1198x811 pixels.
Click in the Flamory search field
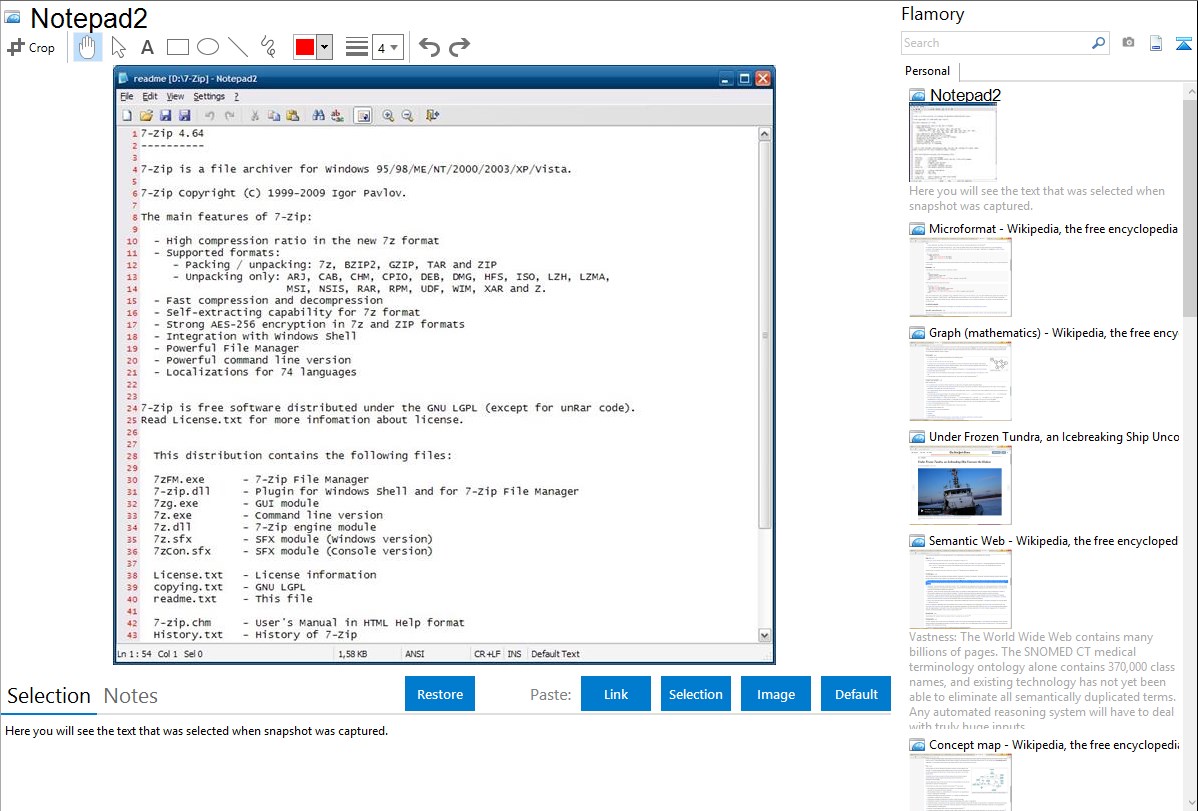(x=995, y=43)
